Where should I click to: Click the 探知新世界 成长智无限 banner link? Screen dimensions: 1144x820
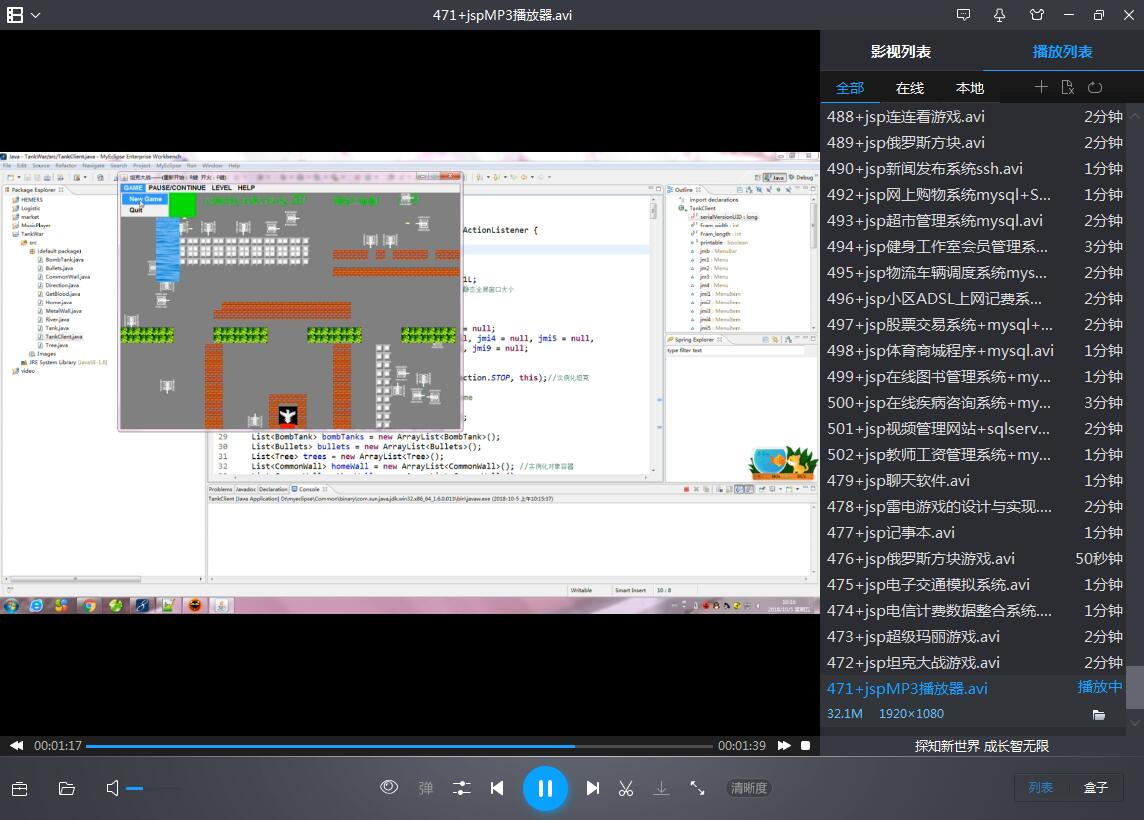[981, 746]
